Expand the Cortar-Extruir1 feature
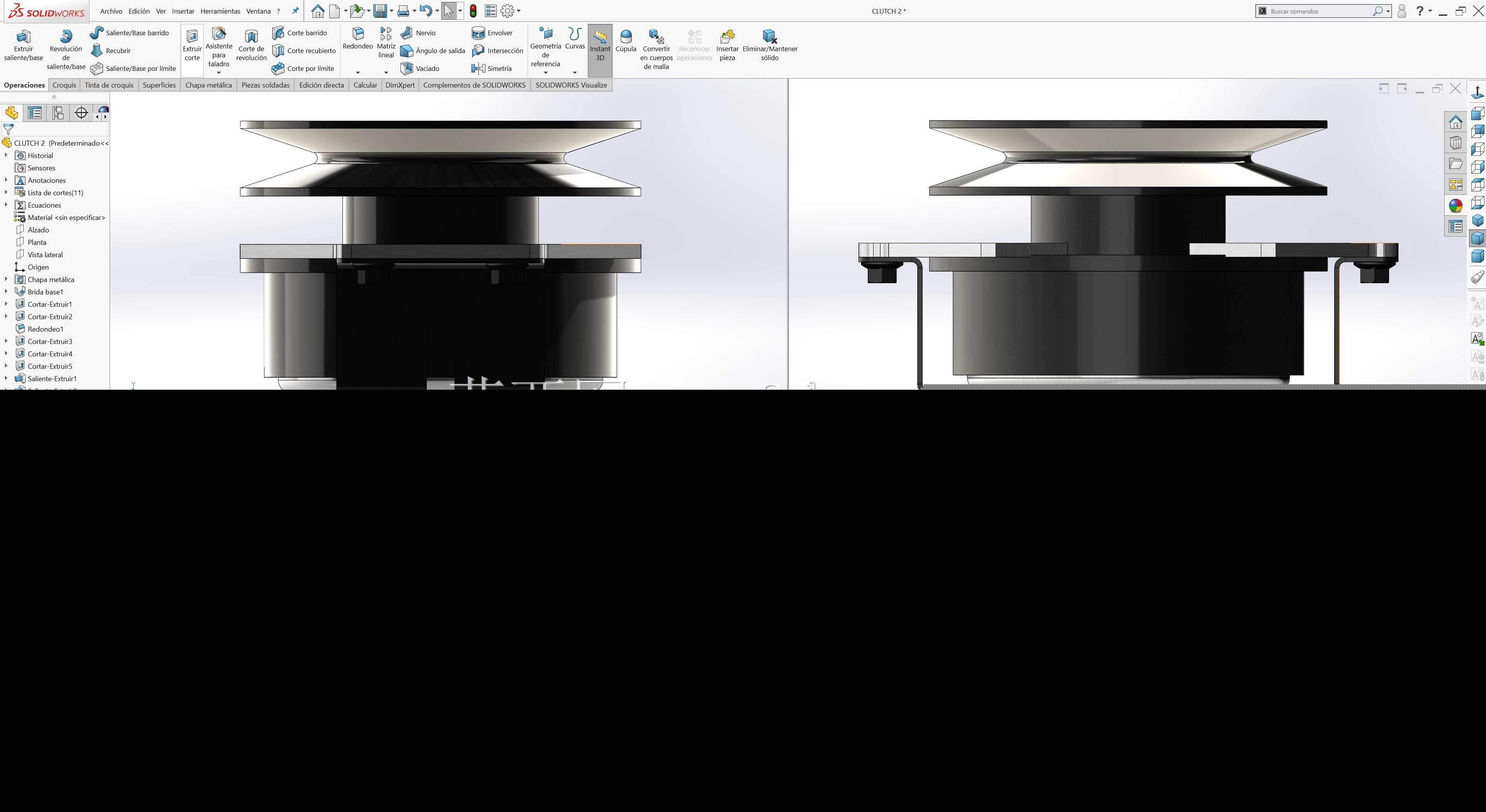This screenshot has height=812, width=1486. (6, 304)
